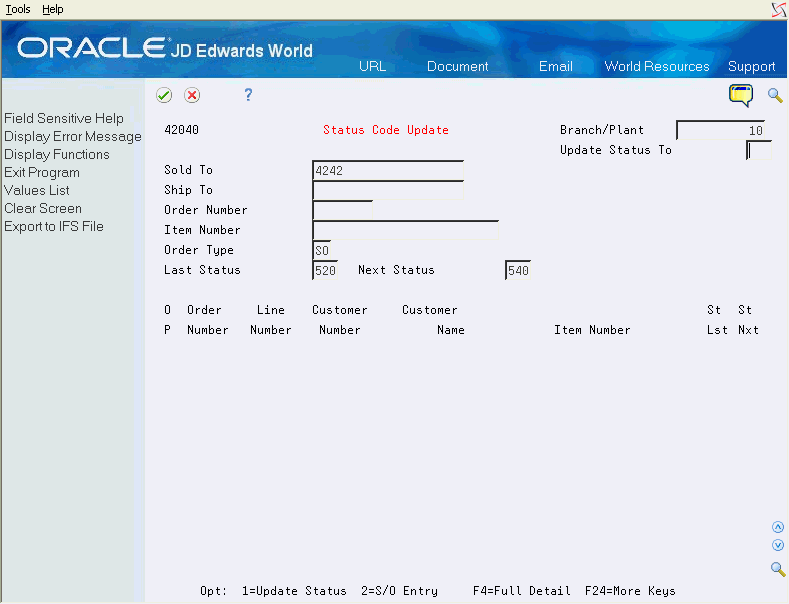Viewport: 789px width, 604px height.
Task: Click the 1=Update Status option text
Action: 294,591
